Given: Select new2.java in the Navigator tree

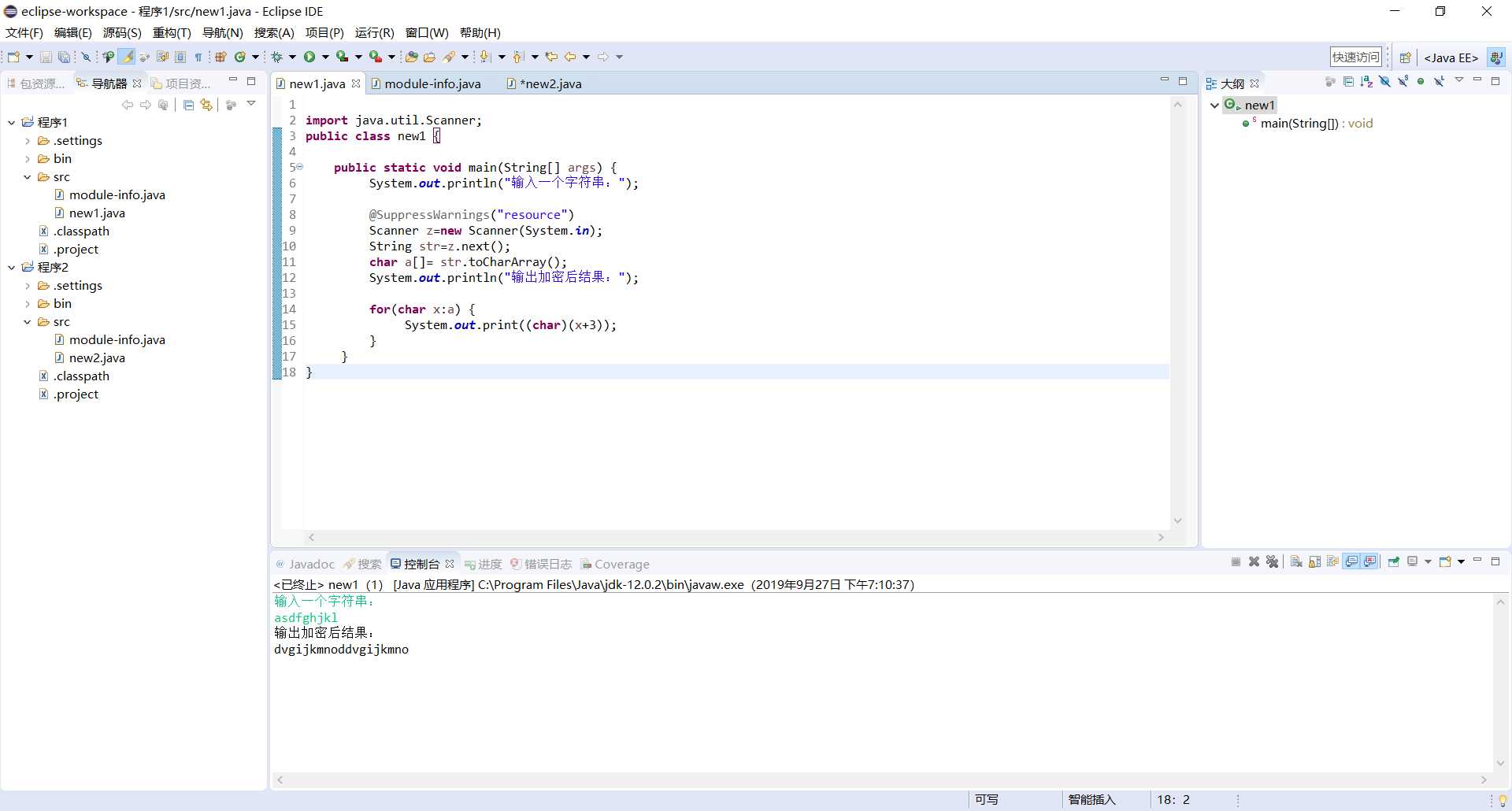Looking at the screenshot, I should (97, 357).
